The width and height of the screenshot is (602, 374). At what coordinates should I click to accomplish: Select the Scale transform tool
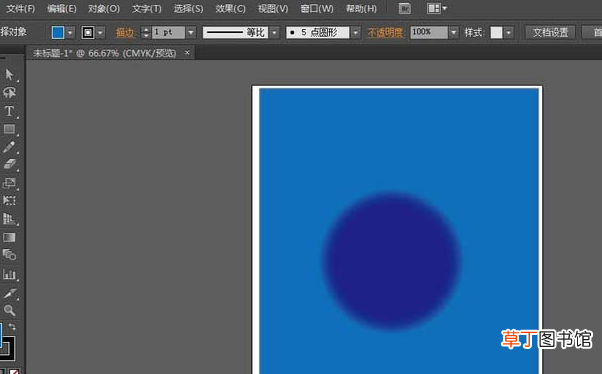[x=9, y=182]
